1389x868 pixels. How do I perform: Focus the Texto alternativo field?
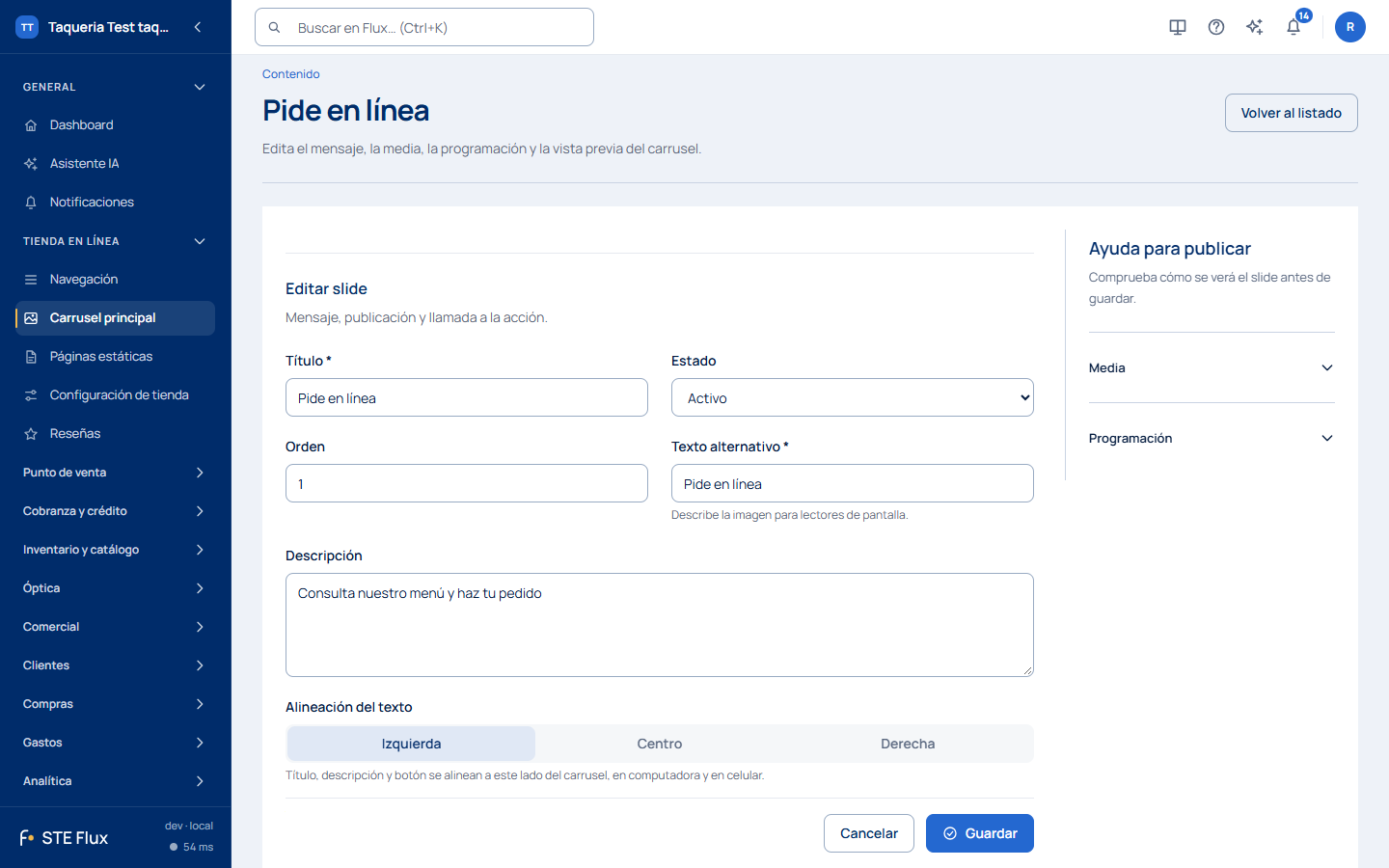click(x=853, y=483)
